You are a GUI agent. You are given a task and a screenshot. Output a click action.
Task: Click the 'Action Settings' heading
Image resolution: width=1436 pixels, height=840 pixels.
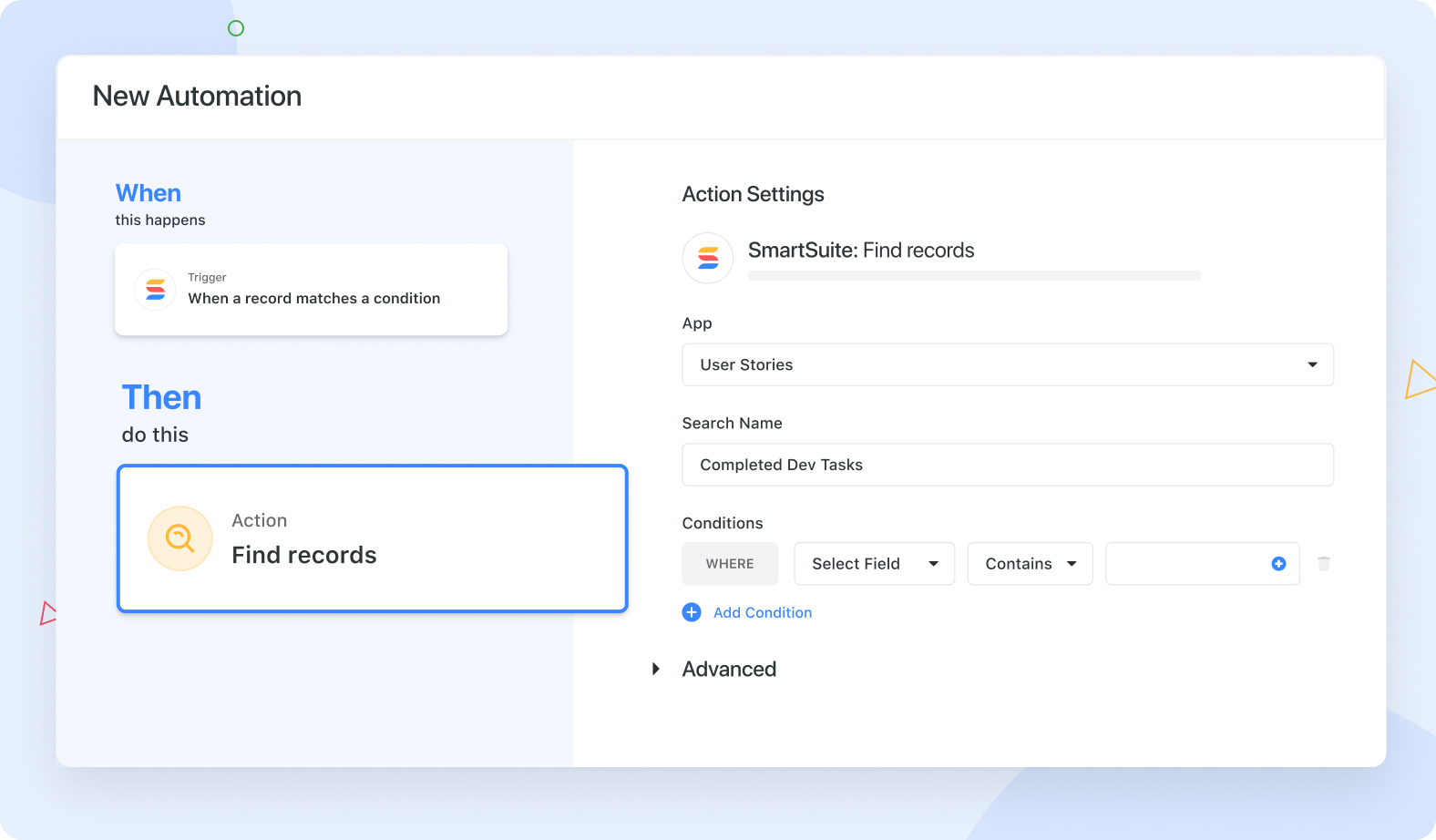753,194
